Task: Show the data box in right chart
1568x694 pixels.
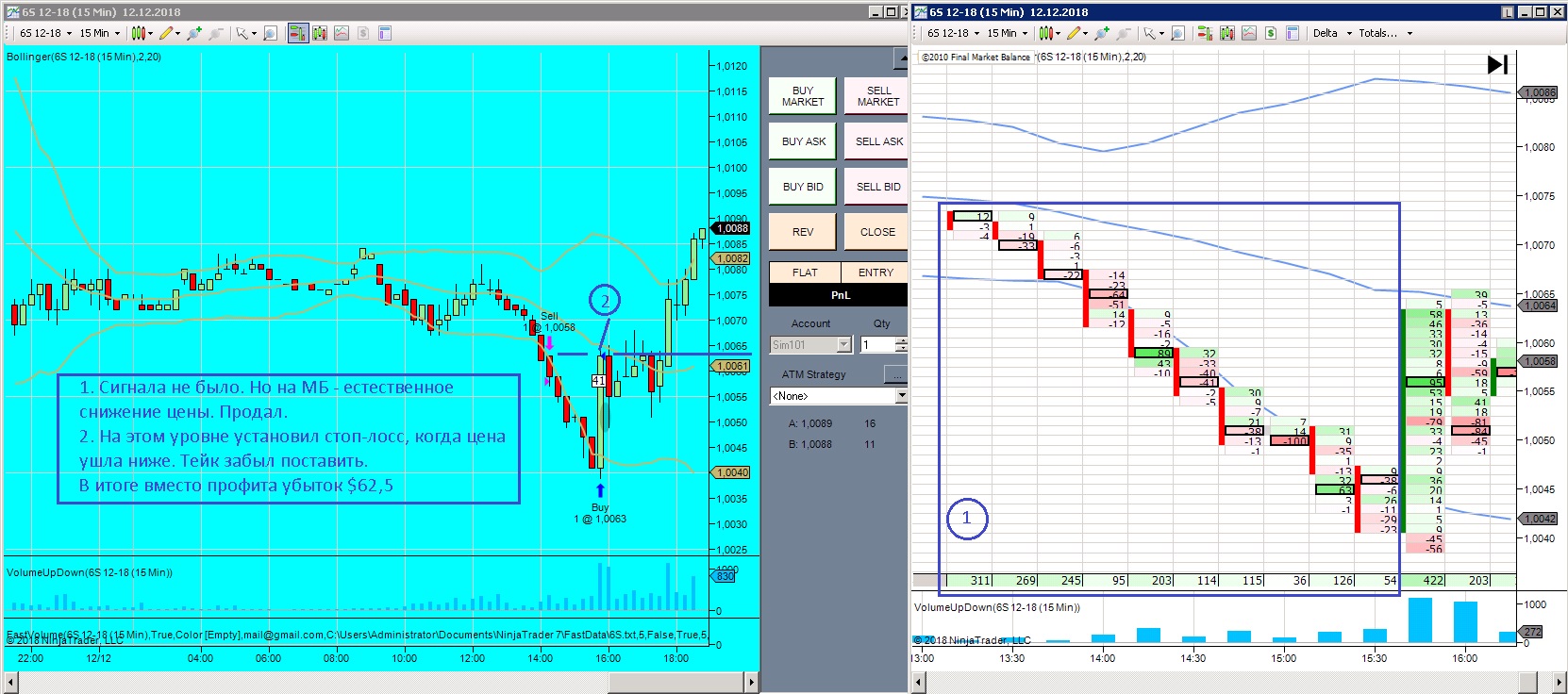Action: tap(1293, 33)
